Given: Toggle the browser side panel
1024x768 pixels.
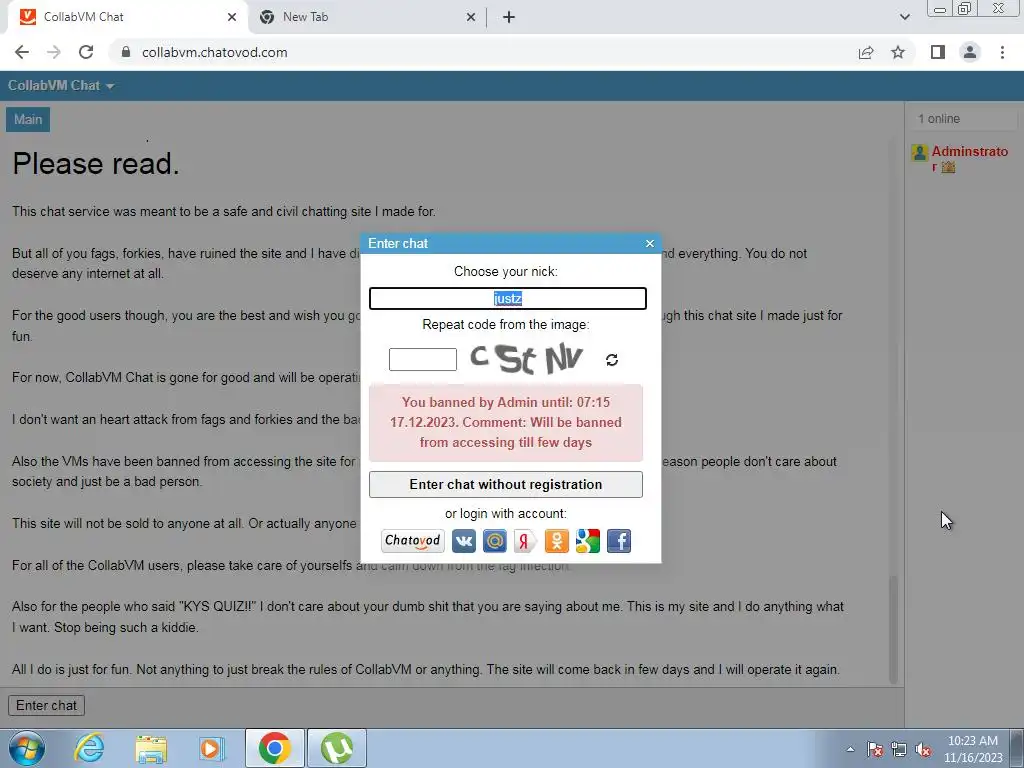Looking at the screenshot, I should (x=938, y=52).
